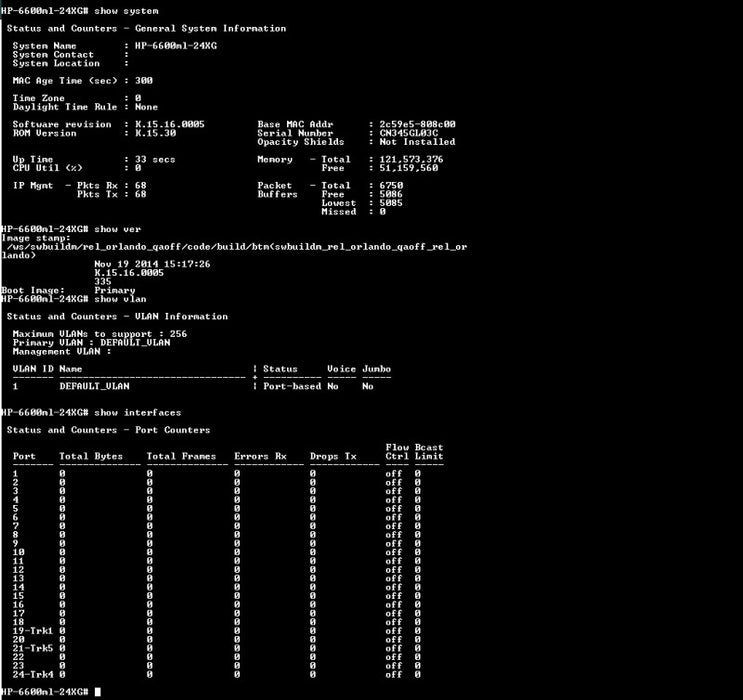This screenshot has width=743, height=700.
Task: Click IP Mgmt Pkts Rx value 68
Action: 141,185
